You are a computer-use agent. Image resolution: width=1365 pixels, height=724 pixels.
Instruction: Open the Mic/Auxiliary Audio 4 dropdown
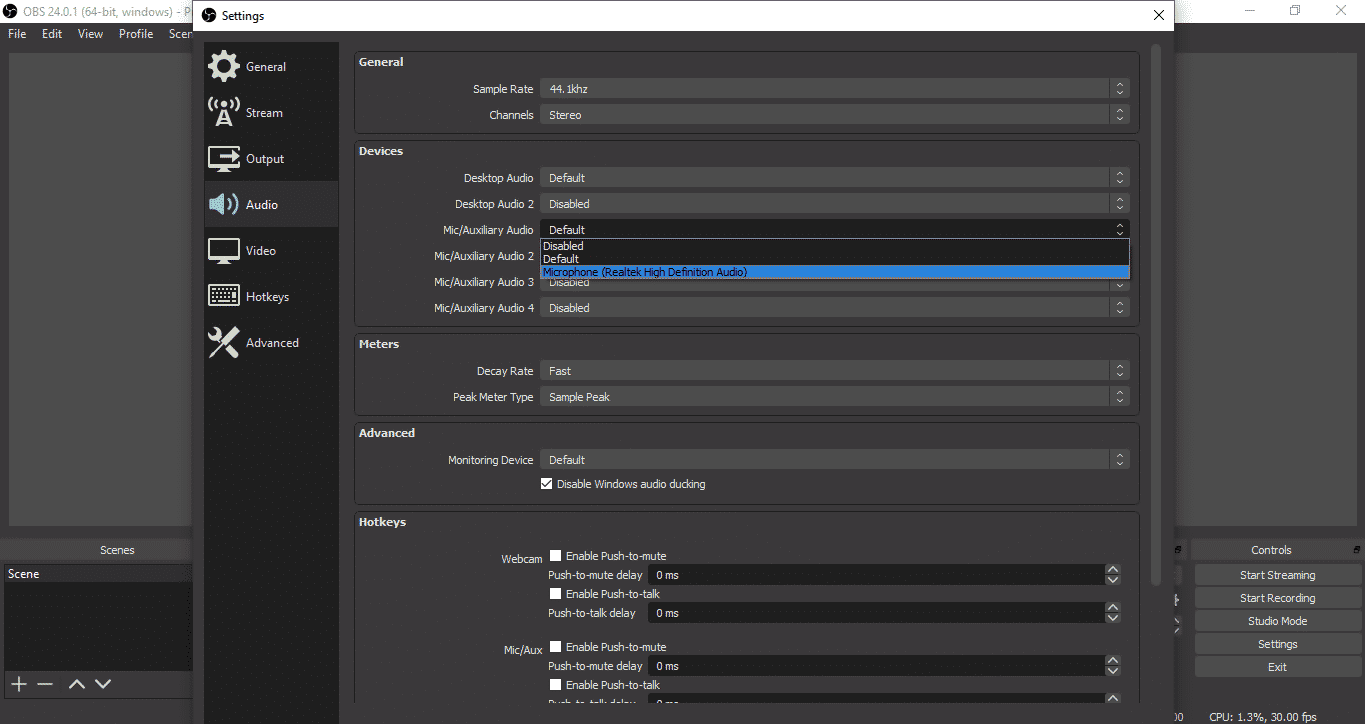click(835, 308)
